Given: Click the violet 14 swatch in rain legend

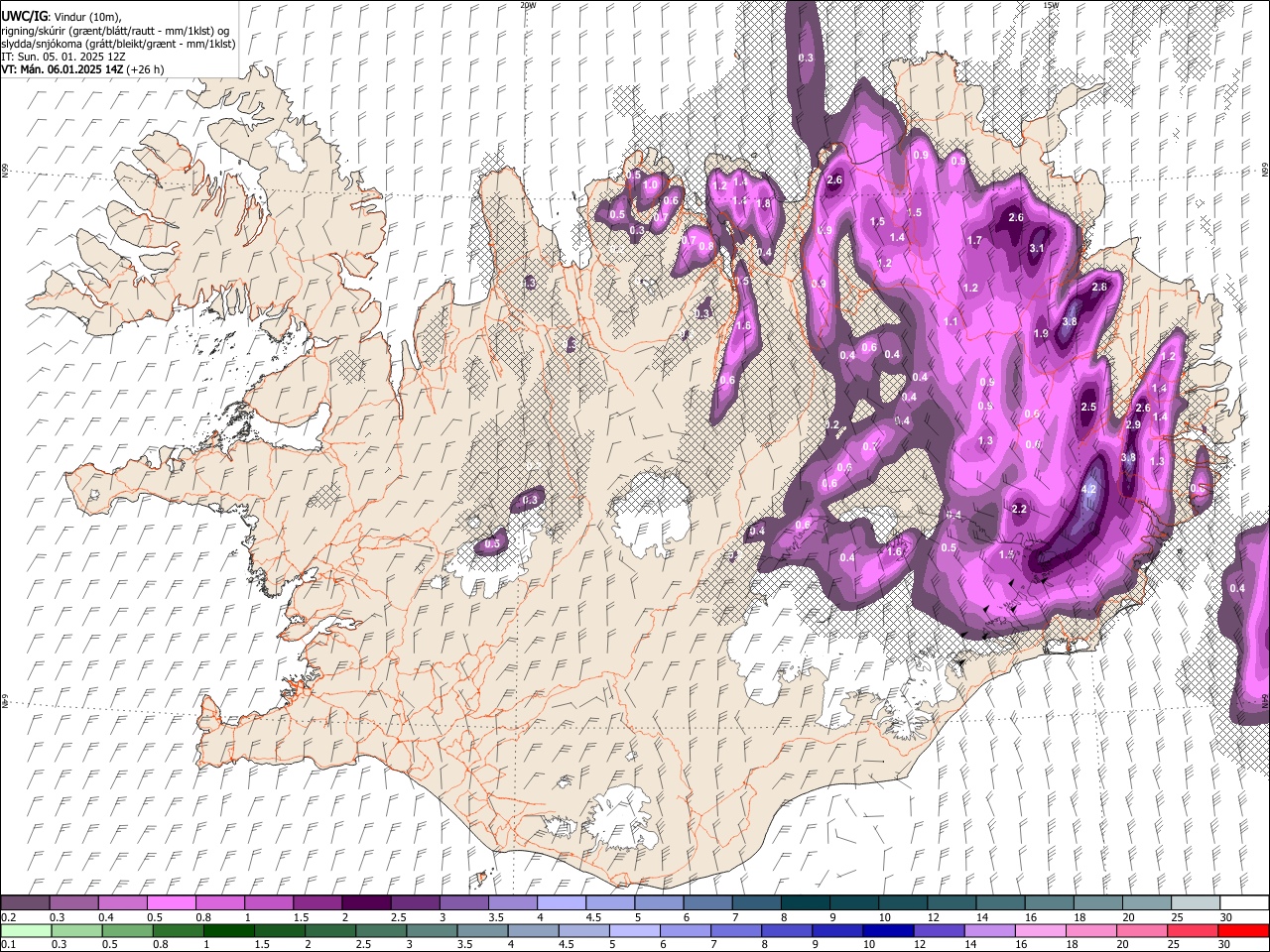Looking at the screenshot, I should point(989,930).
